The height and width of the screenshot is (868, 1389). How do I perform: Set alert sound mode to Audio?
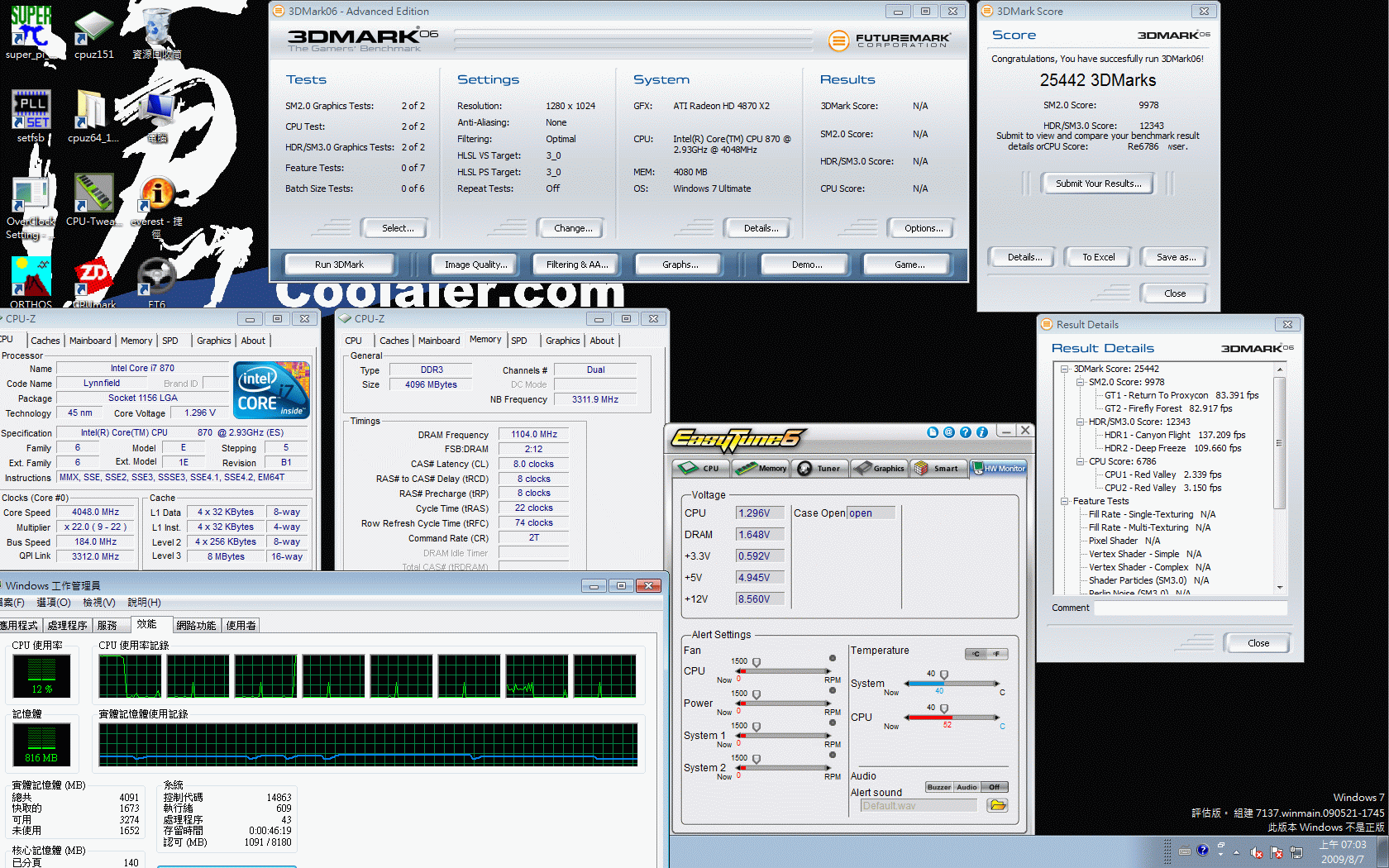point(967,787)
